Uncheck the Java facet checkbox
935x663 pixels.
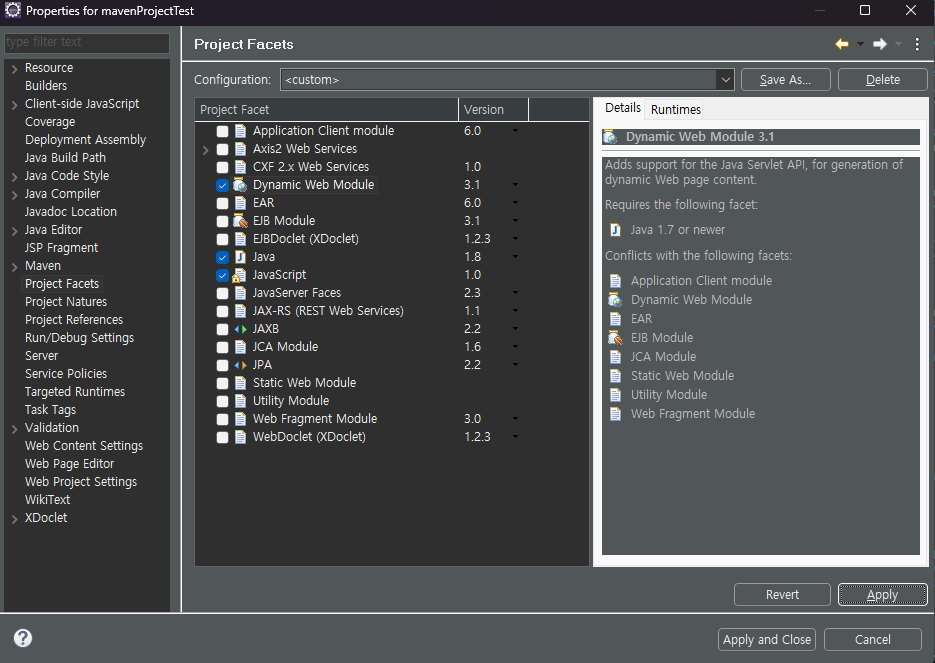click(x=222, y=258)
